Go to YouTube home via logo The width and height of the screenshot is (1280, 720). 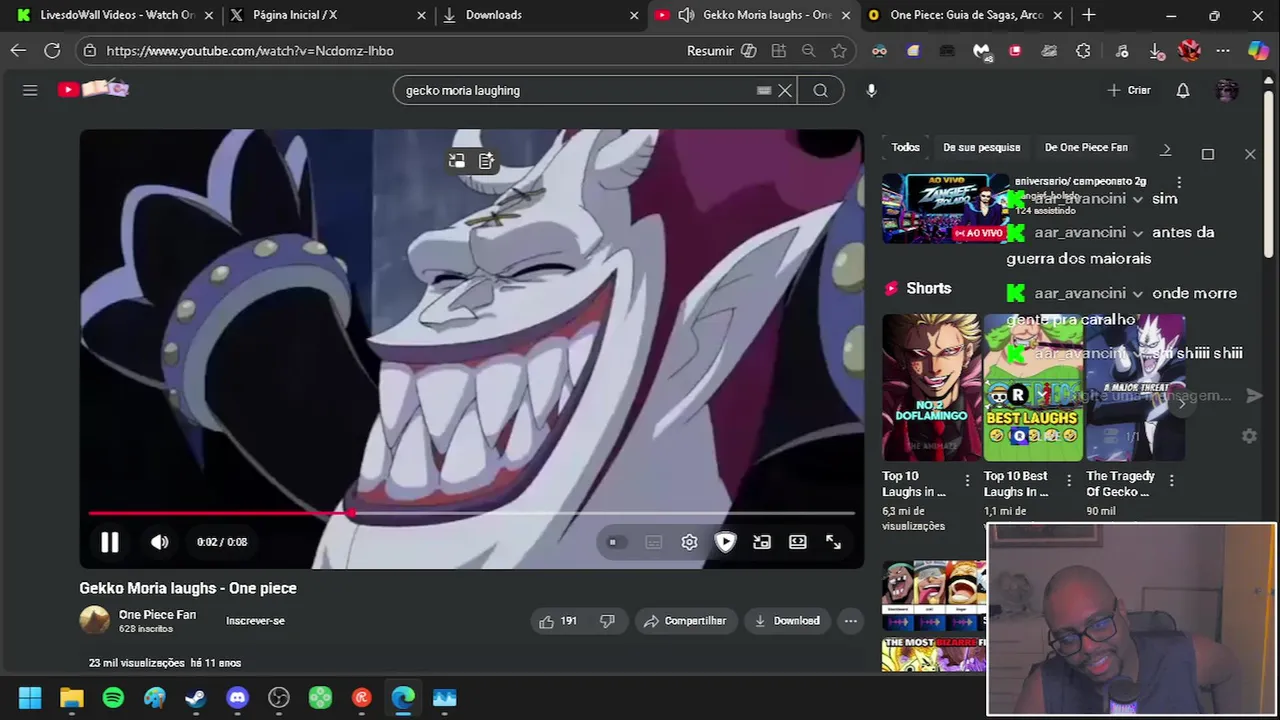(x=93, y=90)
